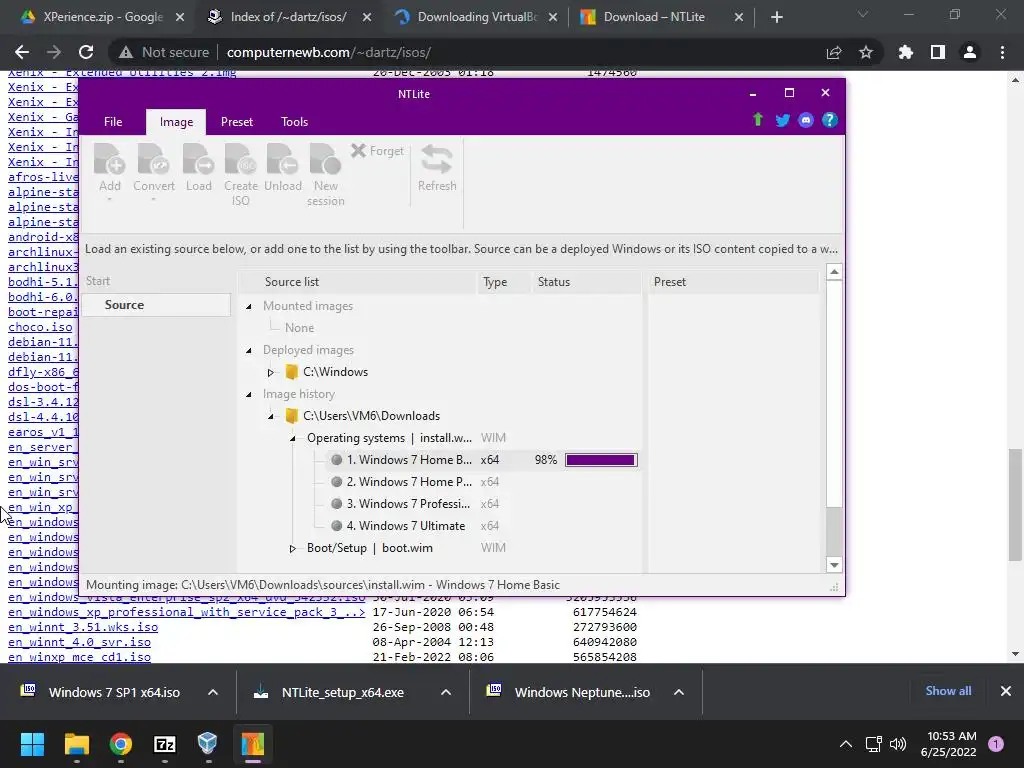Open the NTLite Twitter icon
The height and width of the screenshot is (768, 1024).
[782, 120]
